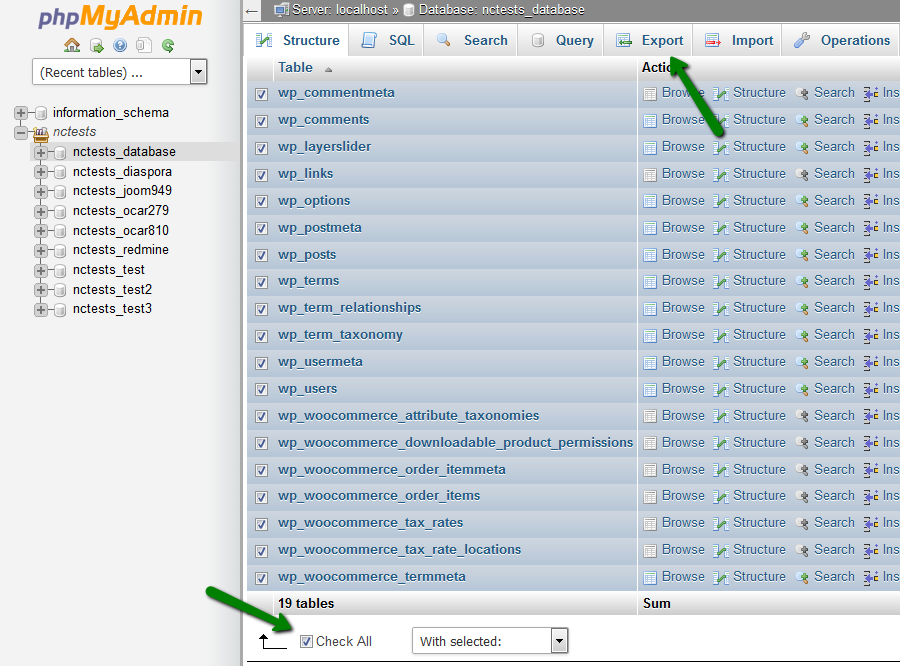
Task: Toggle the wp_woocommerce_order_itemmeta checkbox
Action: [x=262, y=471]
